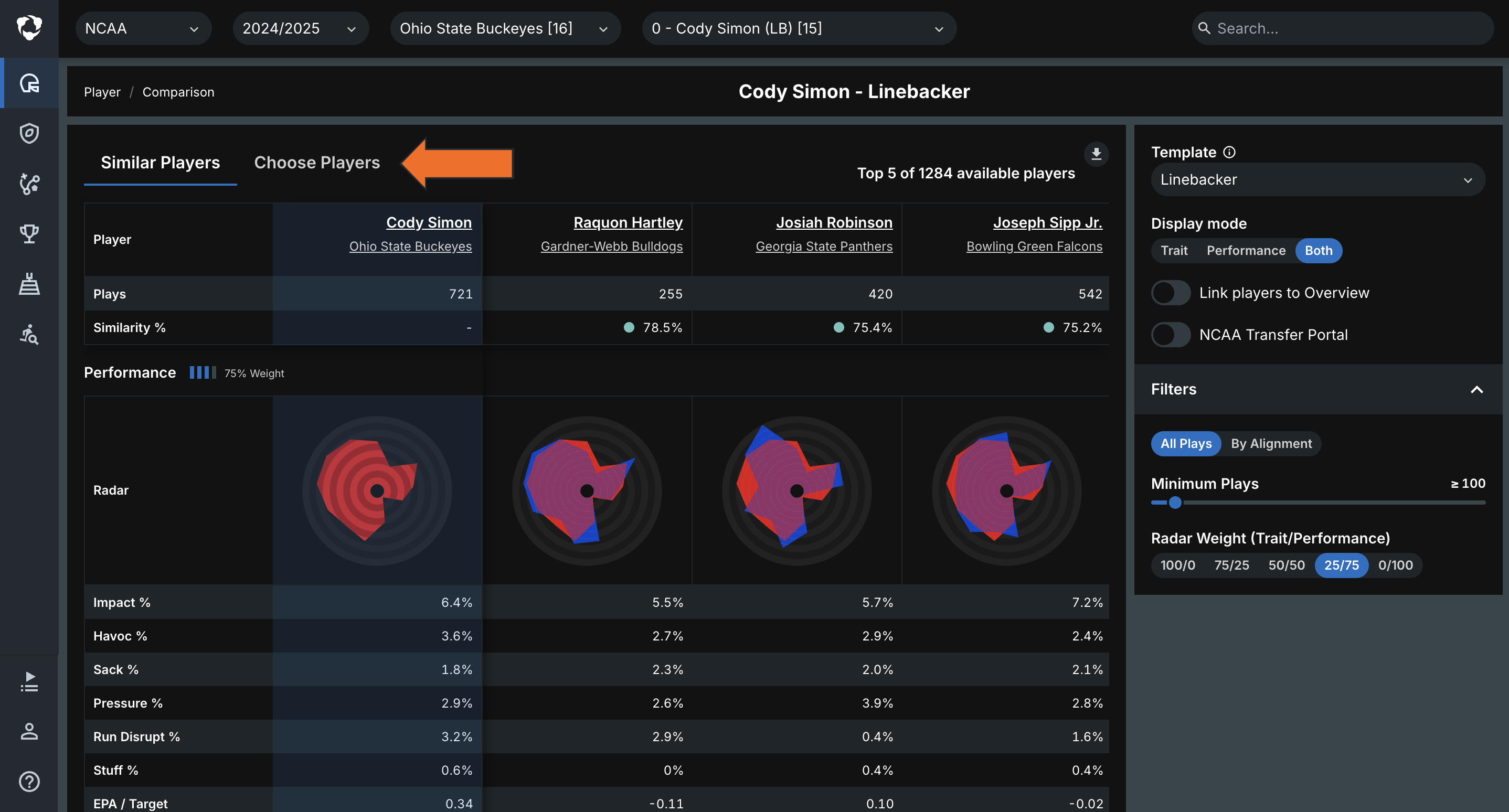Open the shield sidebar icon

point(29,133)
